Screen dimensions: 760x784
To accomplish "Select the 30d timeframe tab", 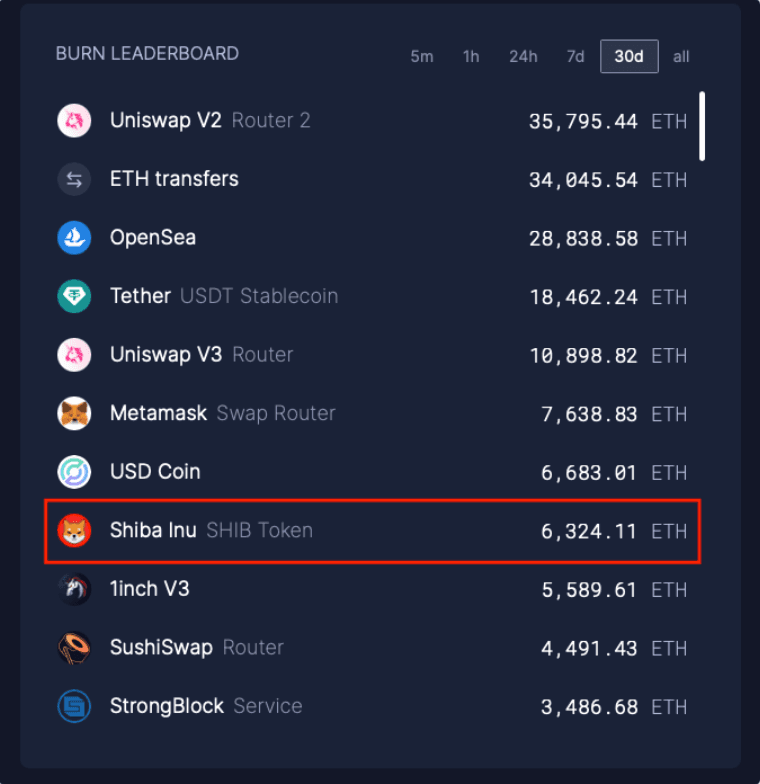I will click(x=629, y=57).
